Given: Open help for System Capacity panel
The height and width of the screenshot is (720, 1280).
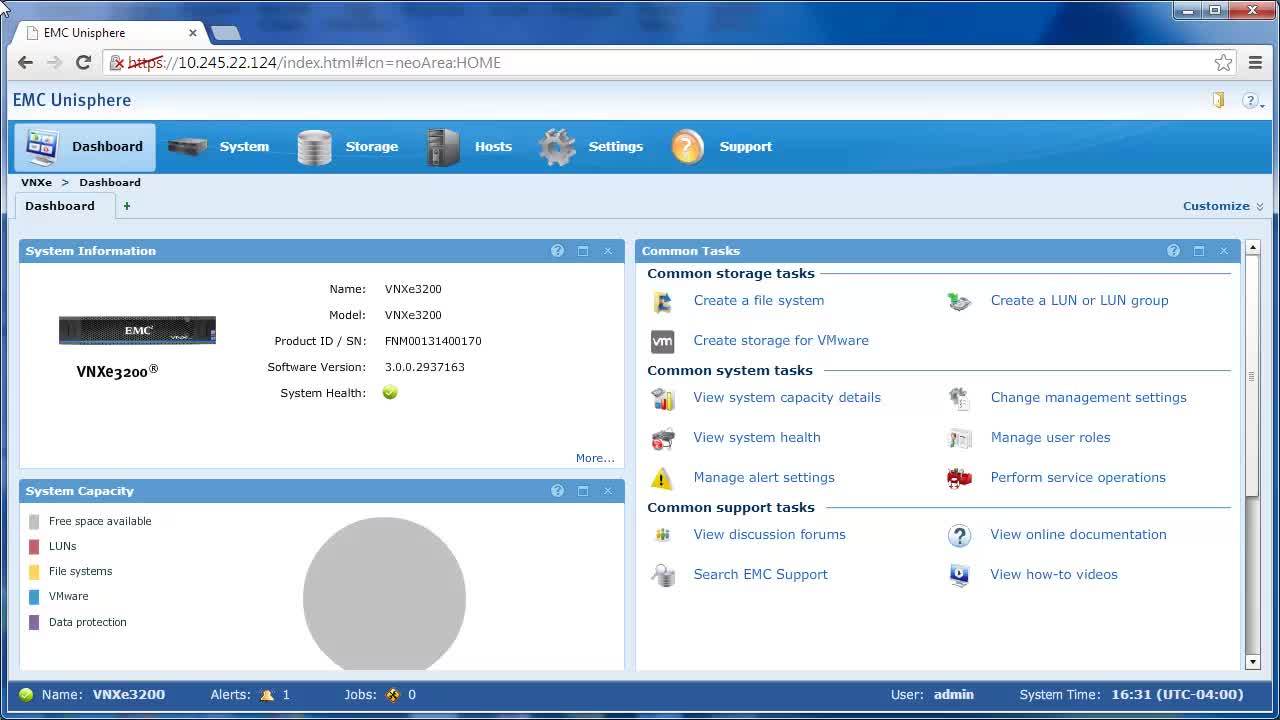Looking at the screenshot, I should click(557, 491).
